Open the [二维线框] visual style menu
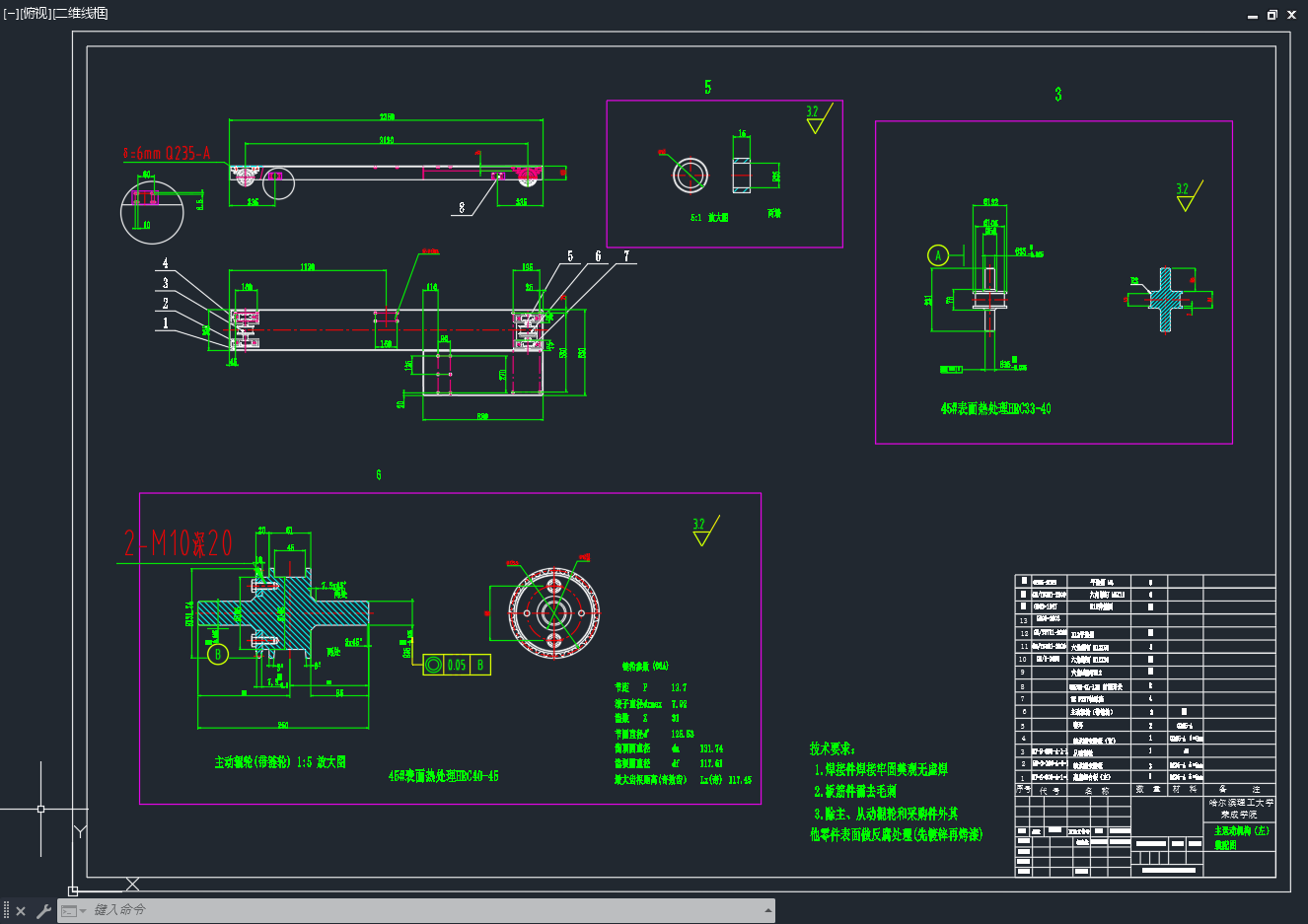The width and height of the screenshot is (1308, 924). [x=80, y=13]
